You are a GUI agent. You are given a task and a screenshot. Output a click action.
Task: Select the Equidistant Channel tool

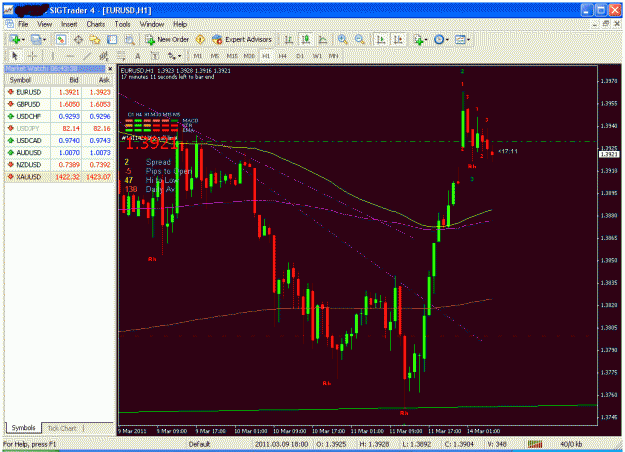(x=104, y=56)
